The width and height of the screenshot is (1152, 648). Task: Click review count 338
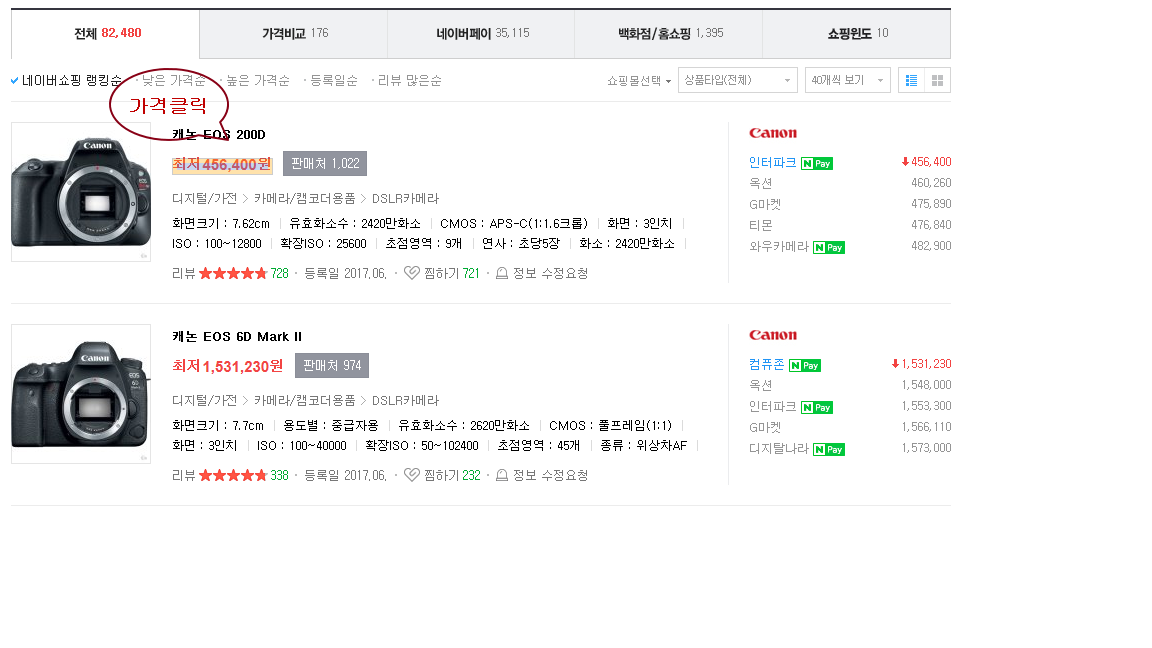pyautogui.click(x=279, y=475)
